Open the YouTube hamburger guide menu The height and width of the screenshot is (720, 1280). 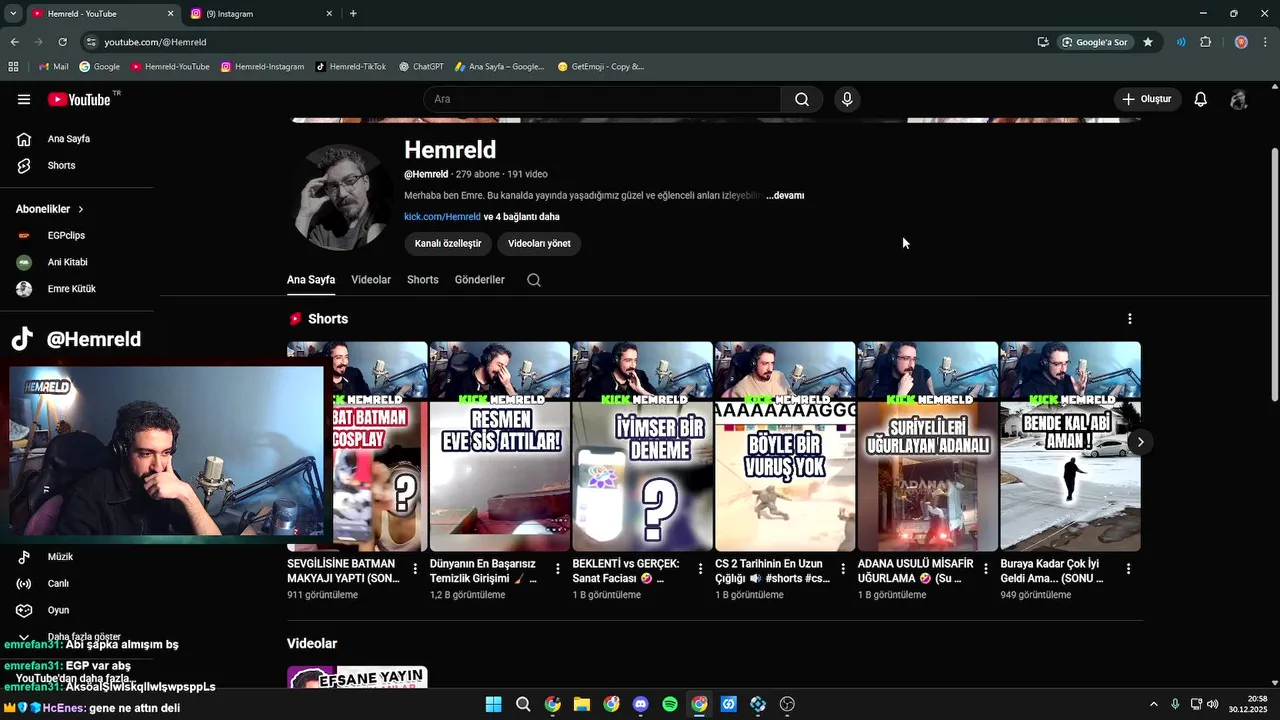click(24, 99)
